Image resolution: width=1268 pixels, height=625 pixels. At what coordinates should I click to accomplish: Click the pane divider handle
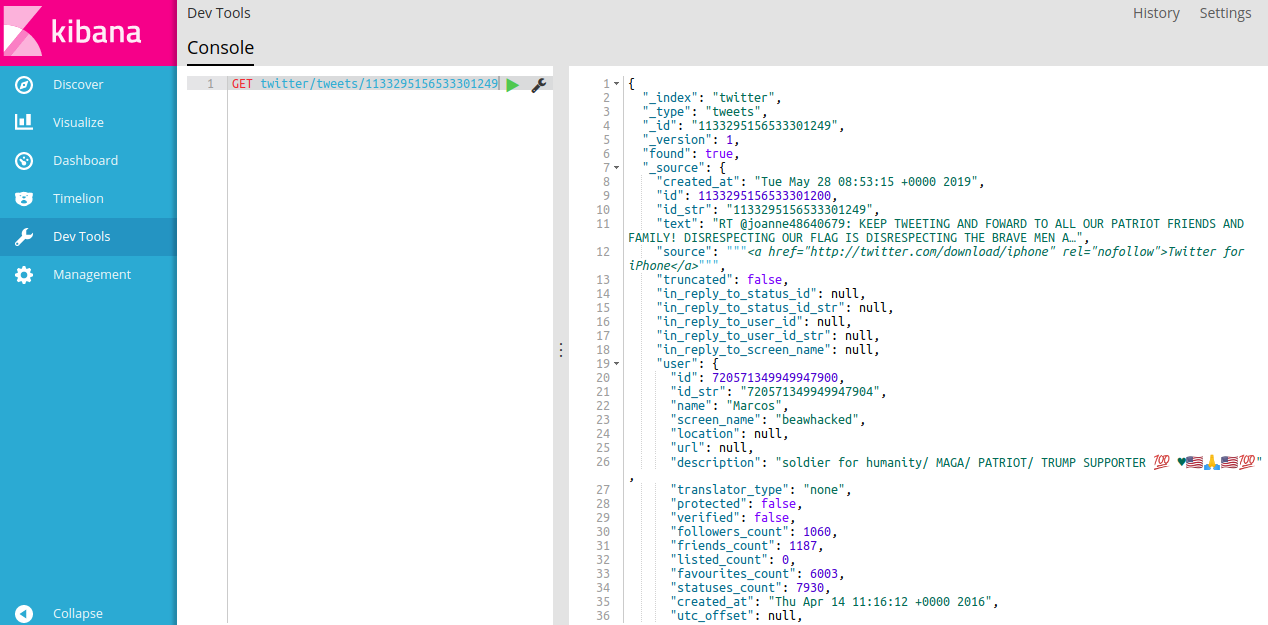pos(561,350)
